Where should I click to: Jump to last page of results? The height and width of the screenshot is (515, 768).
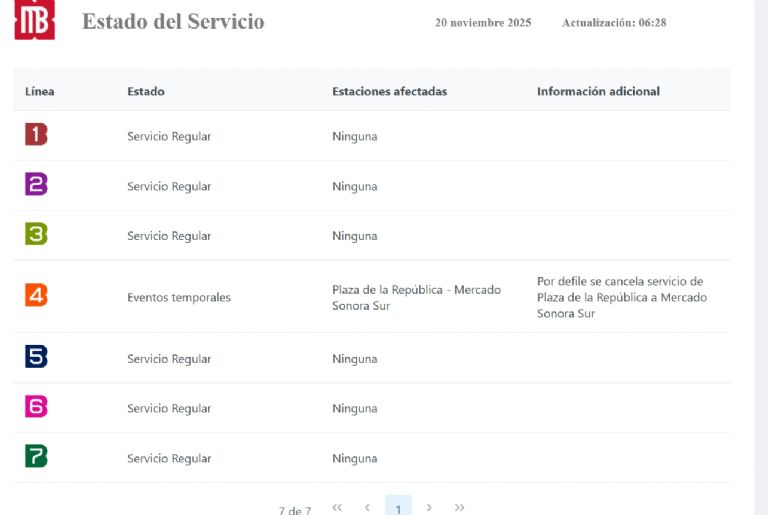click(x=459, y=508)
